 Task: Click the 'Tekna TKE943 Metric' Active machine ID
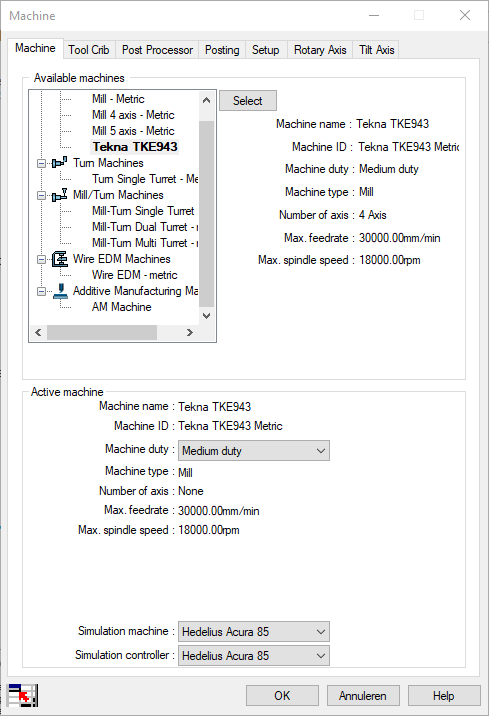point(230,426)
